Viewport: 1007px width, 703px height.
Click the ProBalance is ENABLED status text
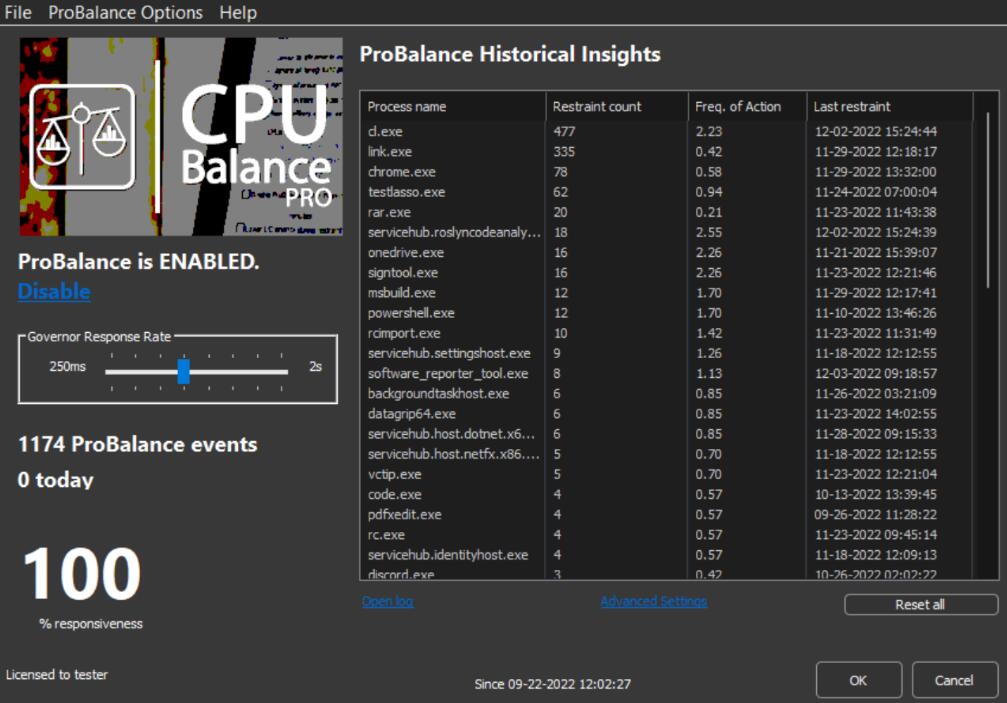(139, 261)
